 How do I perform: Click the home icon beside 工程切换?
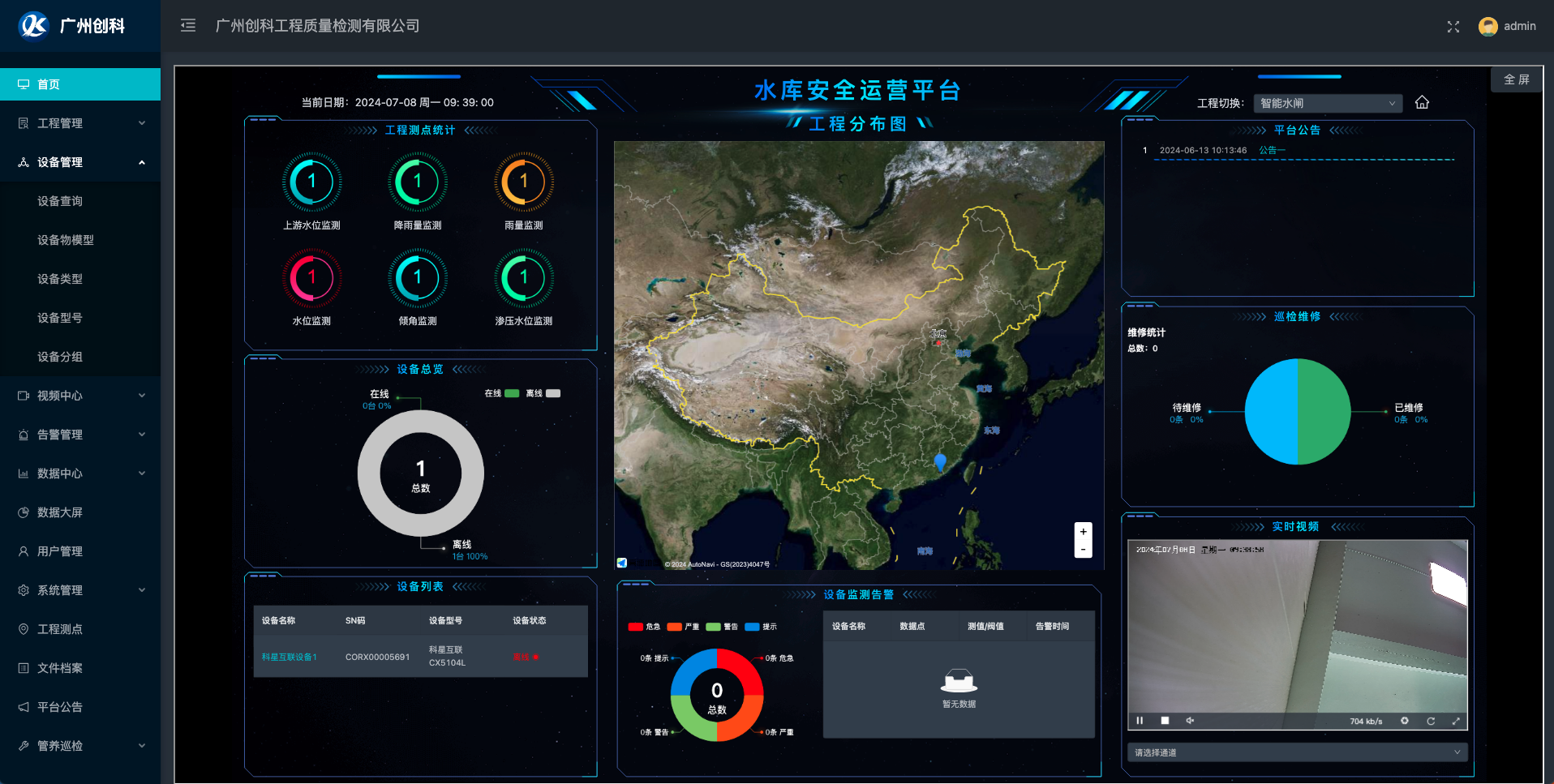pyautogui.click(x=1422, y=103)
